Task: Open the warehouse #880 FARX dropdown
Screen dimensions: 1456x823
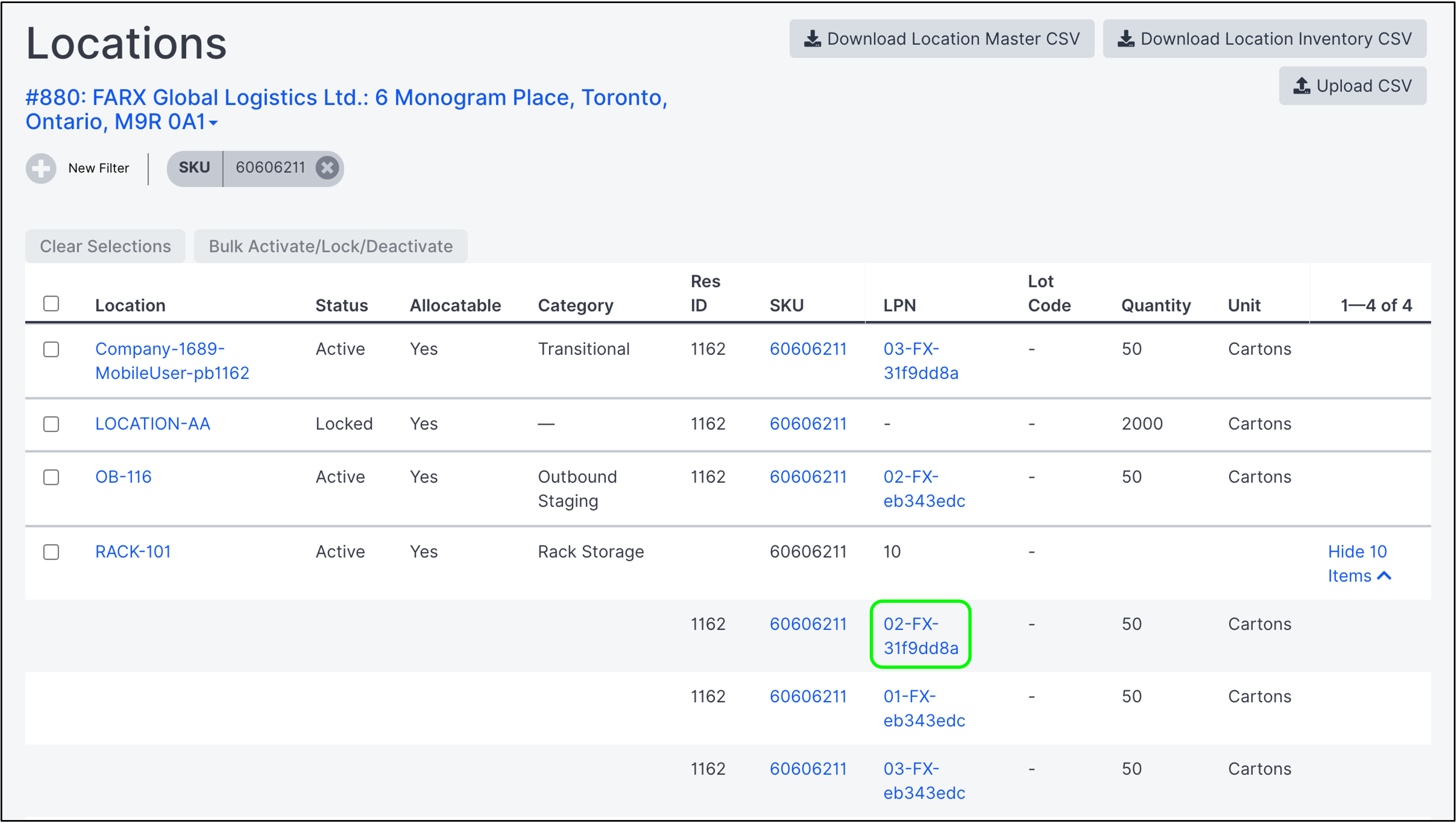Action: [x=213, y=123]
